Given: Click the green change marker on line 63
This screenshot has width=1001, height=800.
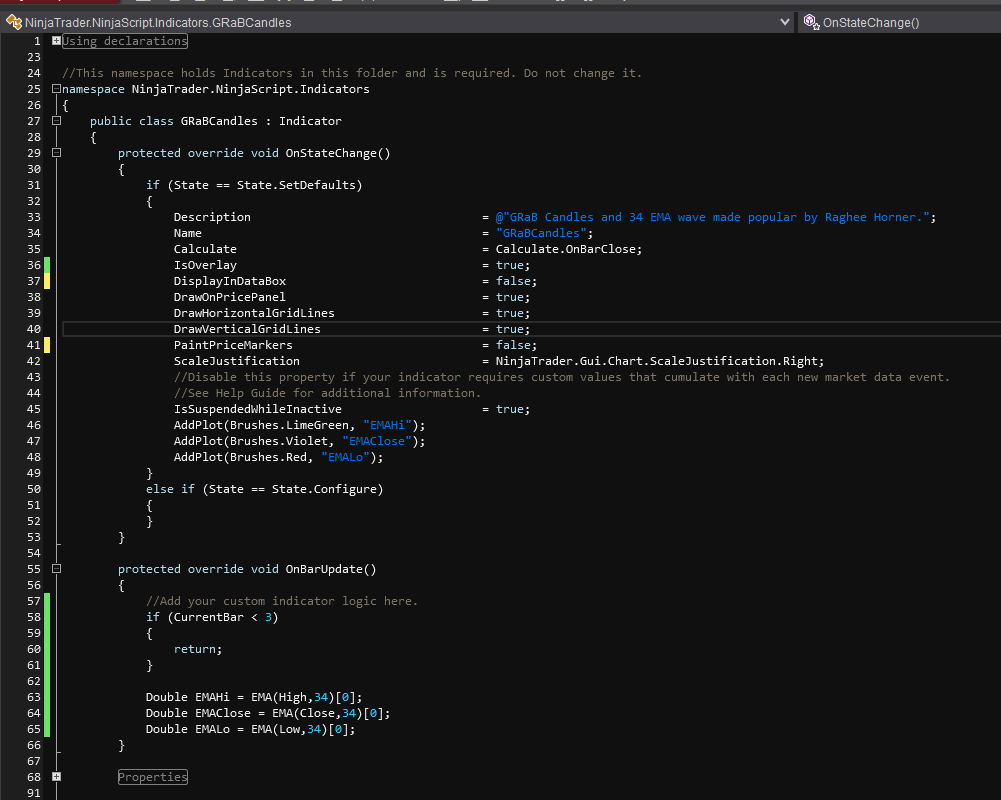Looking at the screenshot, I should 46,697.
